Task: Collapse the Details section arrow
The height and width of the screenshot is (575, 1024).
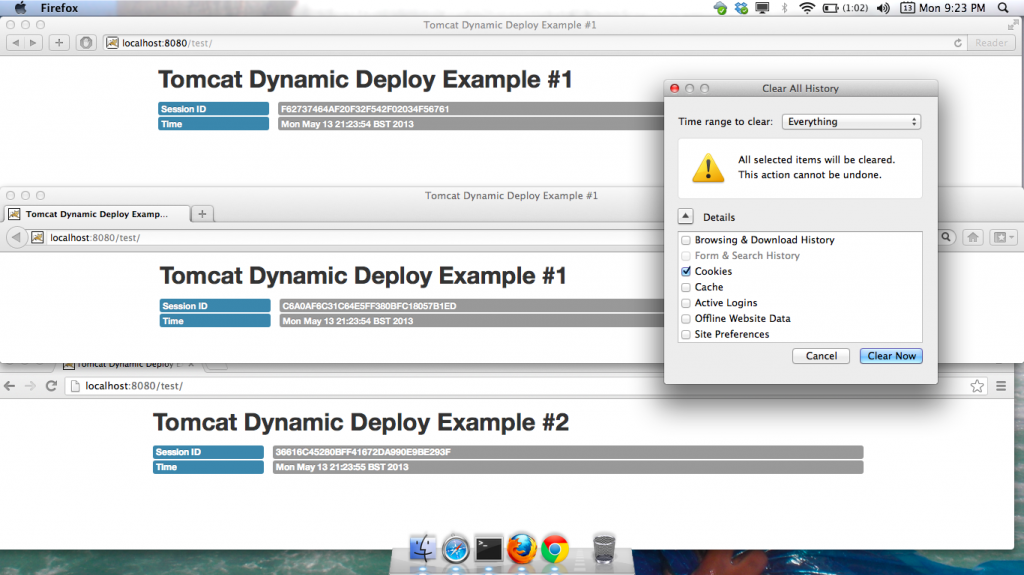Action: coord(686,216)
